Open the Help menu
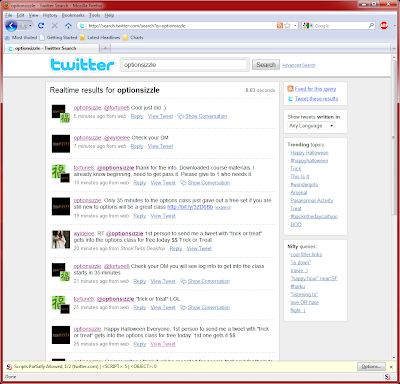 pos(109,15)
